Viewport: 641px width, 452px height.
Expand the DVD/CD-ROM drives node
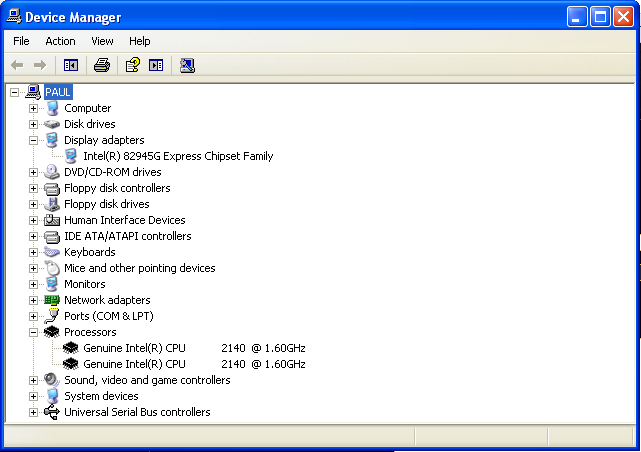tap(34, 172)
